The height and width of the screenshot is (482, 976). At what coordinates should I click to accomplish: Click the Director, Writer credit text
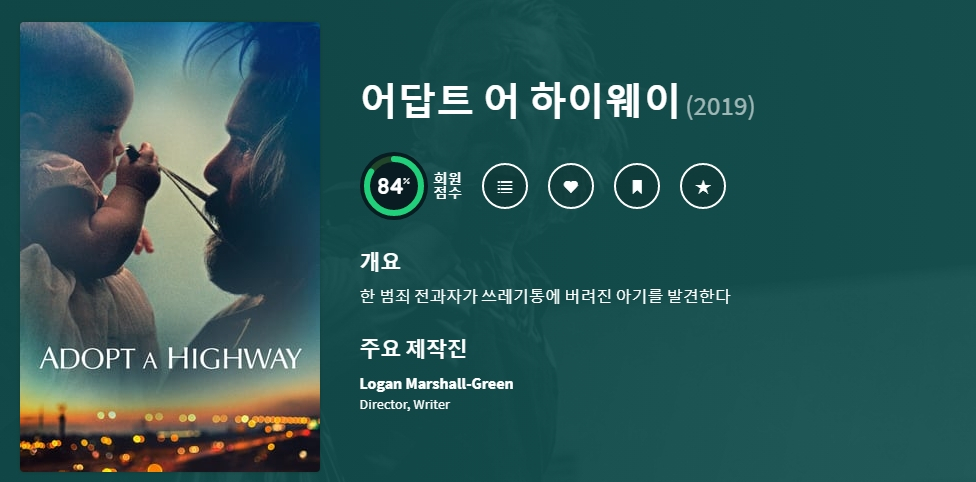point(405,405)
